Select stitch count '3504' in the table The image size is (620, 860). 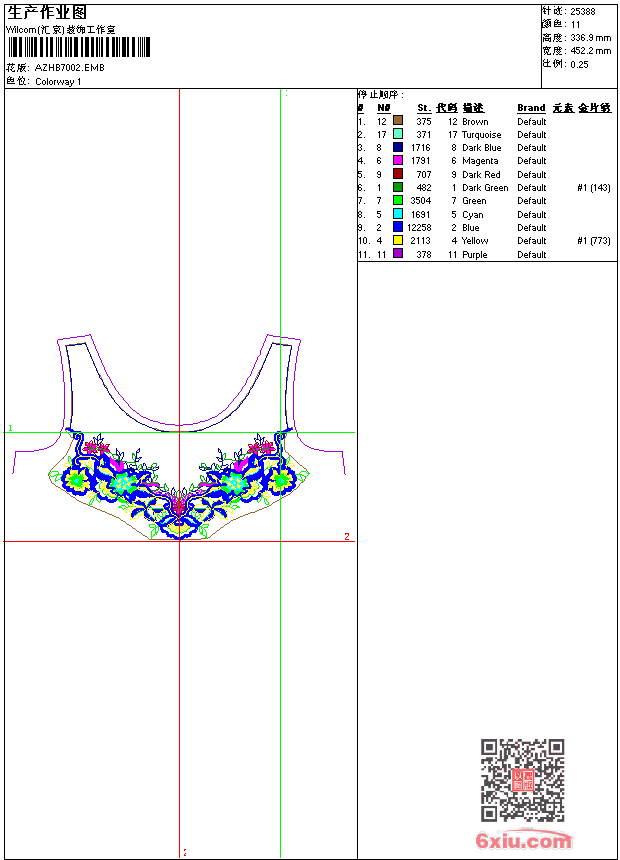tap(421, 201)
